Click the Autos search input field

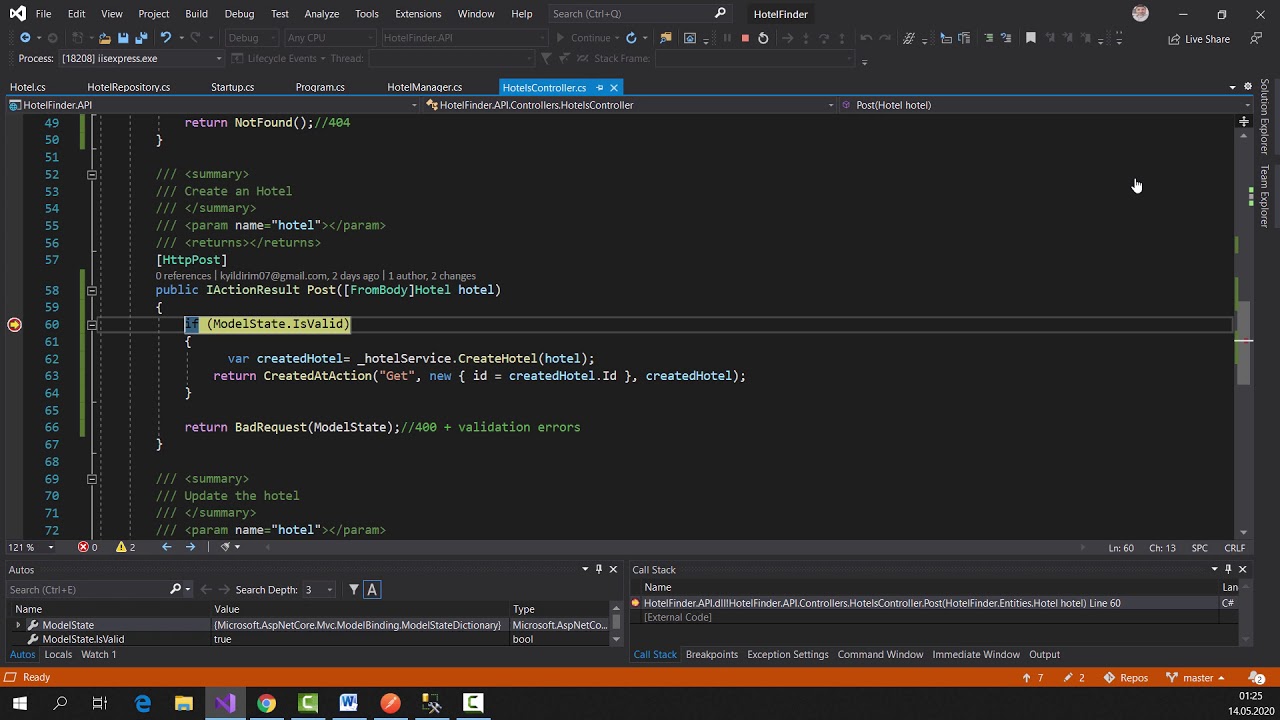click(x=87, y=590)
